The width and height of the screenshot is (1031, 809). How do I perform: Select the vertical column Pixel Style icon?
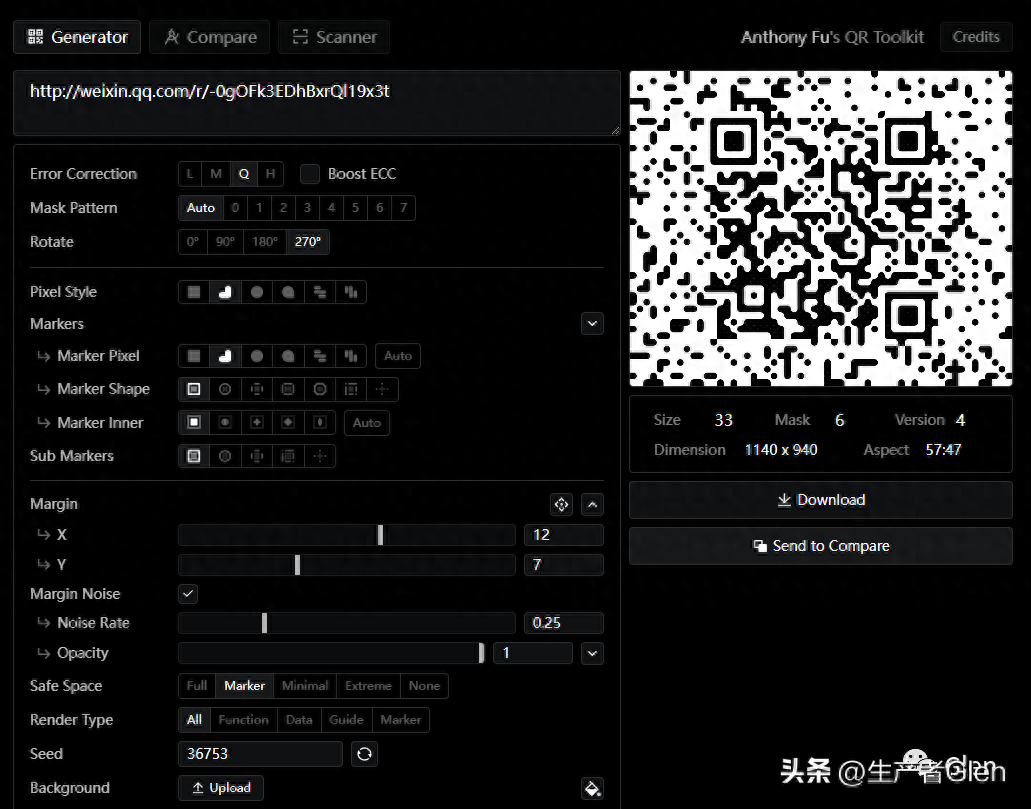pyautogui.click(x=351, y=292)
